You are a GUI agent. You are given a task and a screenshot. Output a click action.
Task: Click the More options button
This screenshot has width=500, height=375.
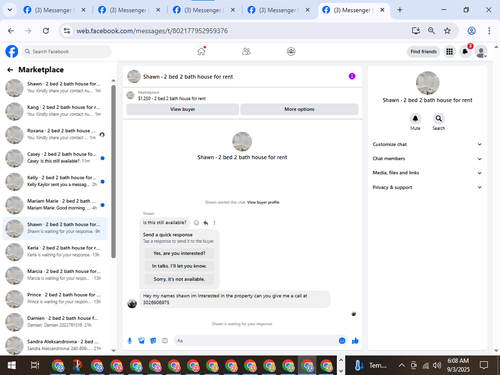click(299, 109)
